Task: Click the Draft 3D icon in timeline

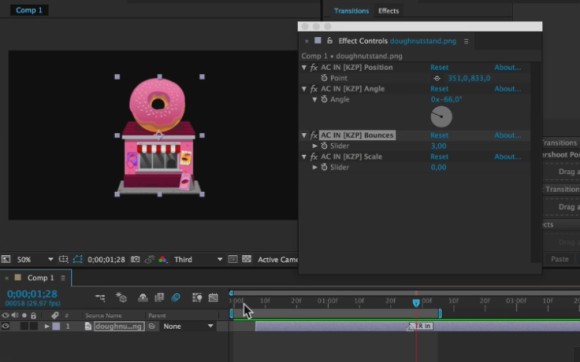Action: tap(121, 298)
